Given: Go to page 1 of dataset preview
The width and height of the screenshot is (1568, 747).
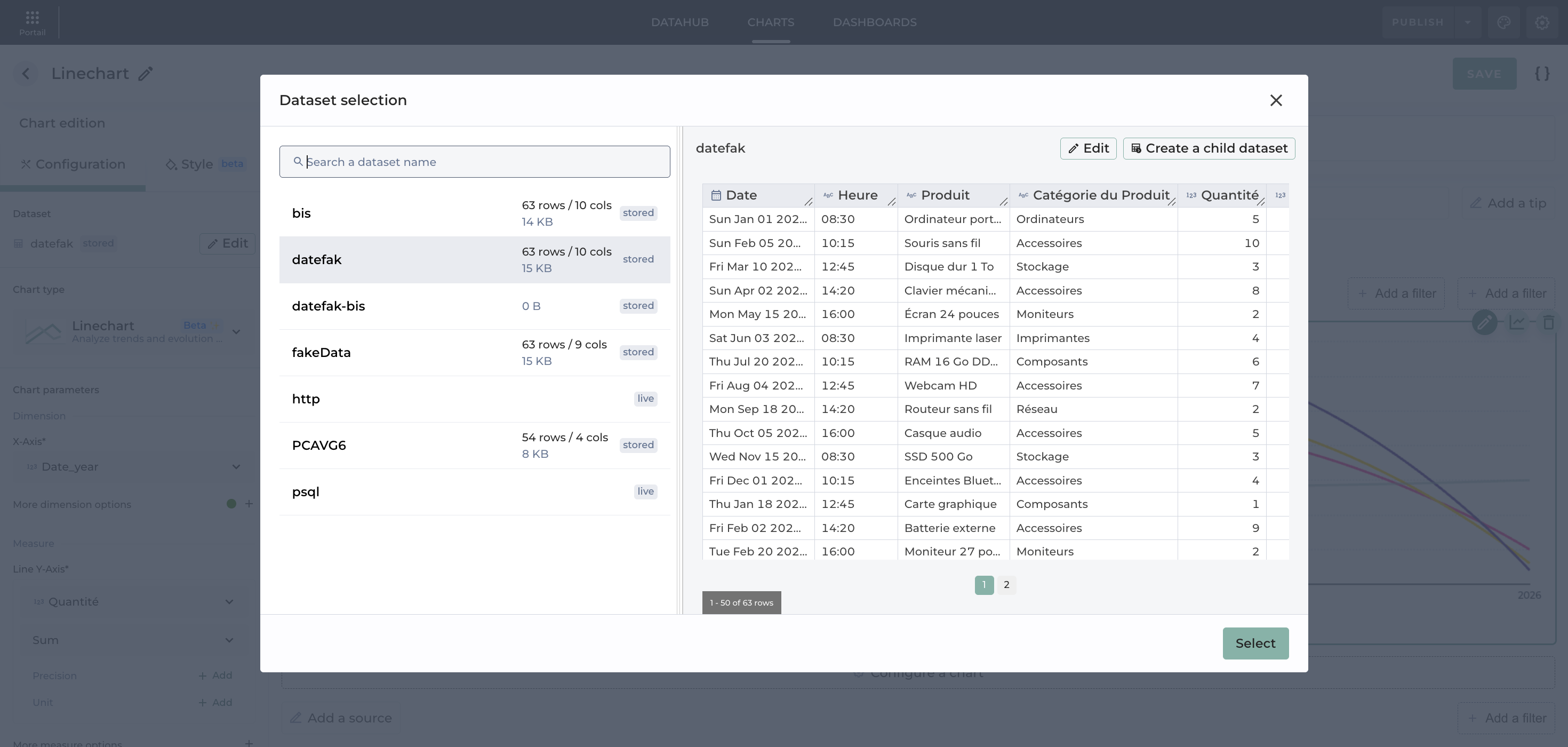Looking at the screenshot, I should click(x=983, y=585).
